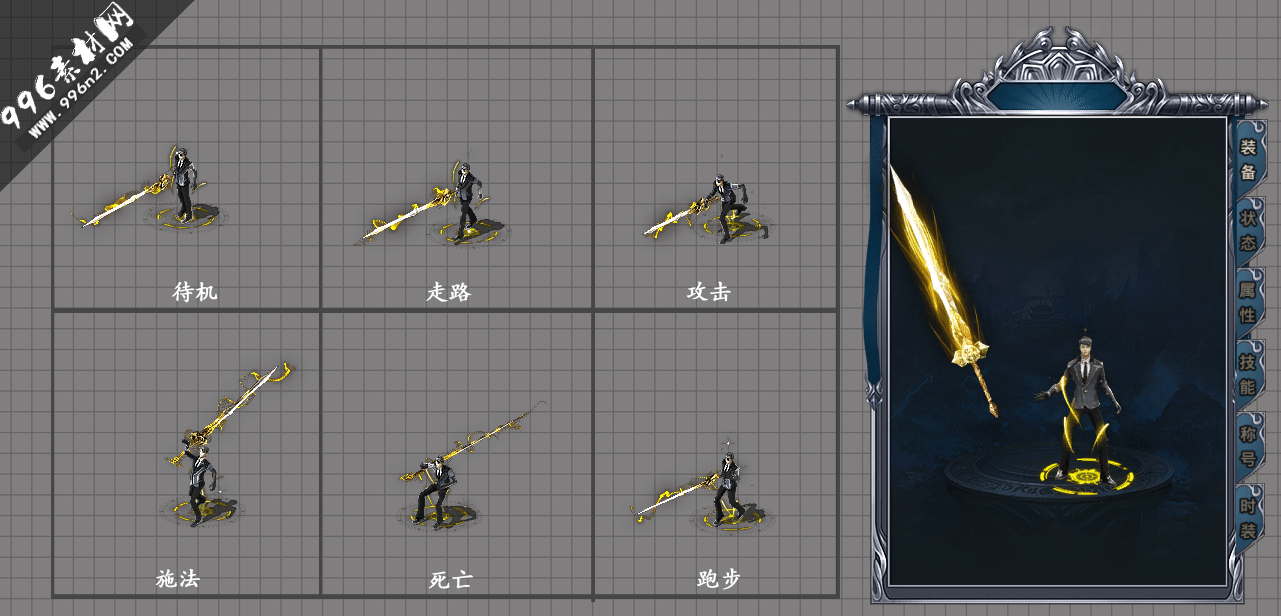
Task: Open the 时装 fashion tab
Action: click(1249, 517)
